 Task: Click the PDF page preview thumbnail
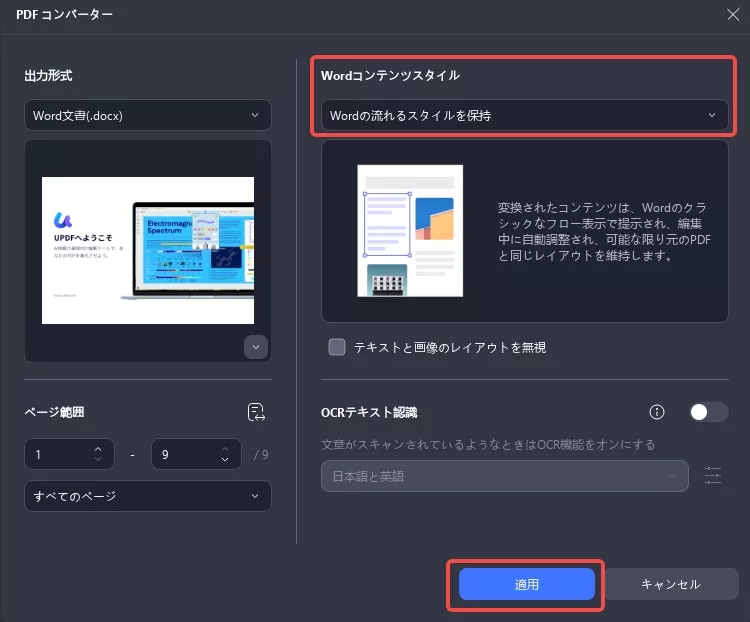click(148, 250)
